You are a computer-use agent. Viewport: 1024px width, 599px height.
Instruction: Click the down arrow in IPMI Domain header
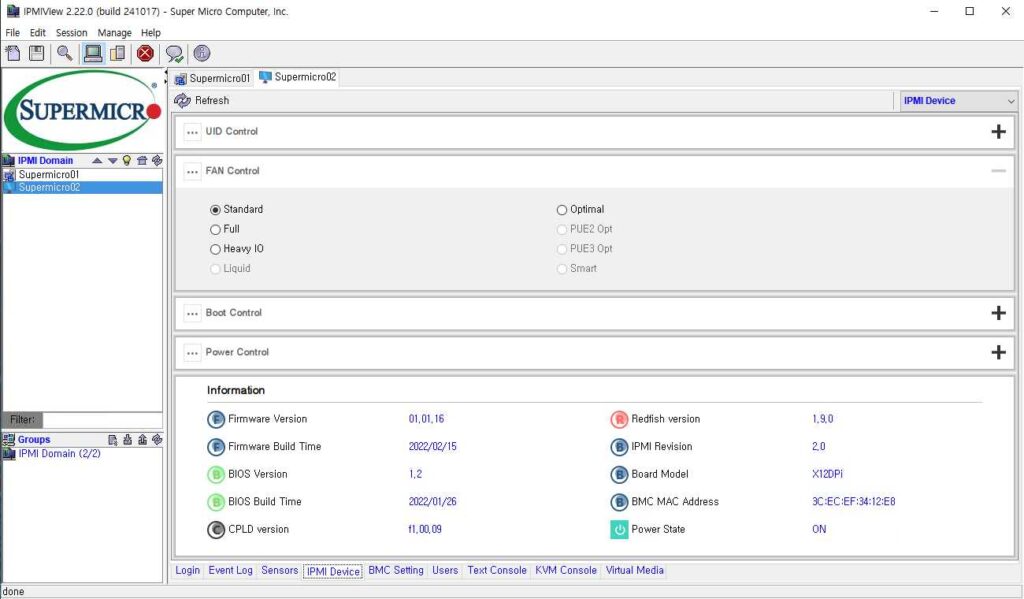pyautogui.click(x=112, y=161)
